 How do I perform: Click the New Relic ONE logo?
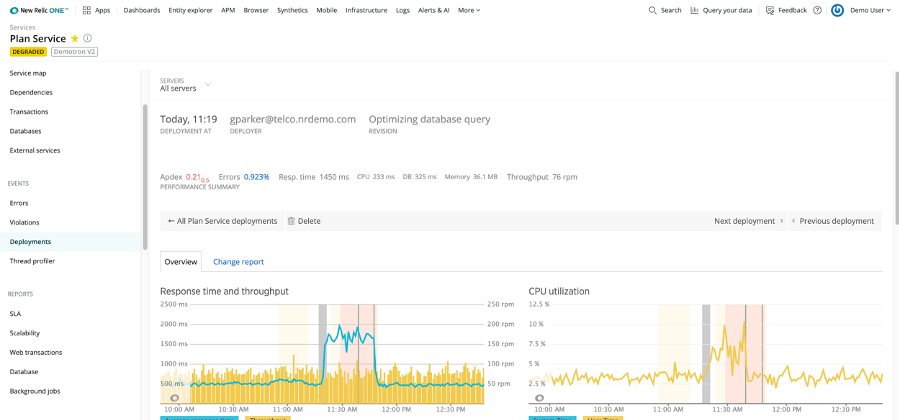pyautogui.click(x=39, y=10)
